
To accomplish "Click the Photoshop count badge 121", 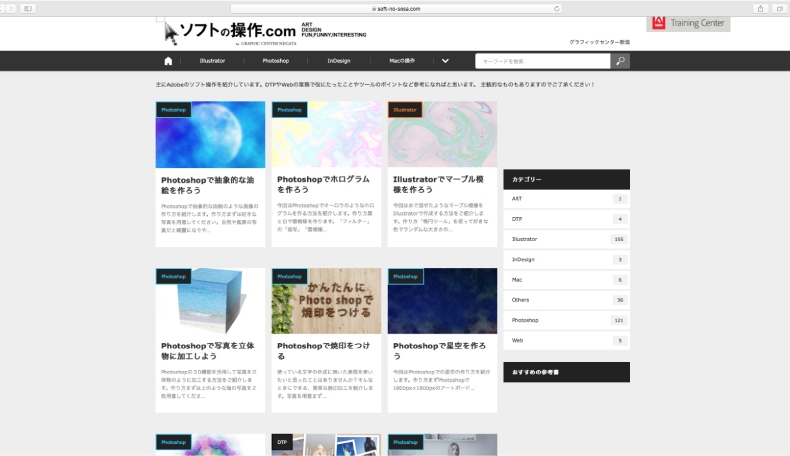I will click(x=619, y=320).
